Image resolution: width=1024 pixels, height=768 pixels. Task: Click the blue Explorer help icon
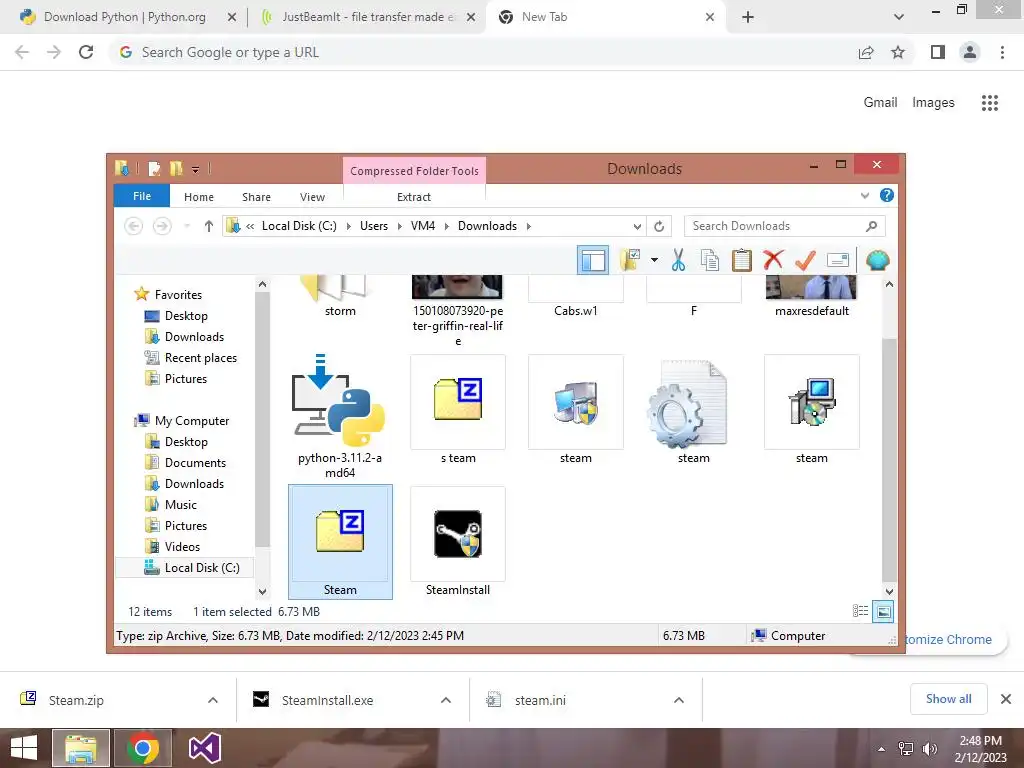pyautogui.click(x=886, y=195)
